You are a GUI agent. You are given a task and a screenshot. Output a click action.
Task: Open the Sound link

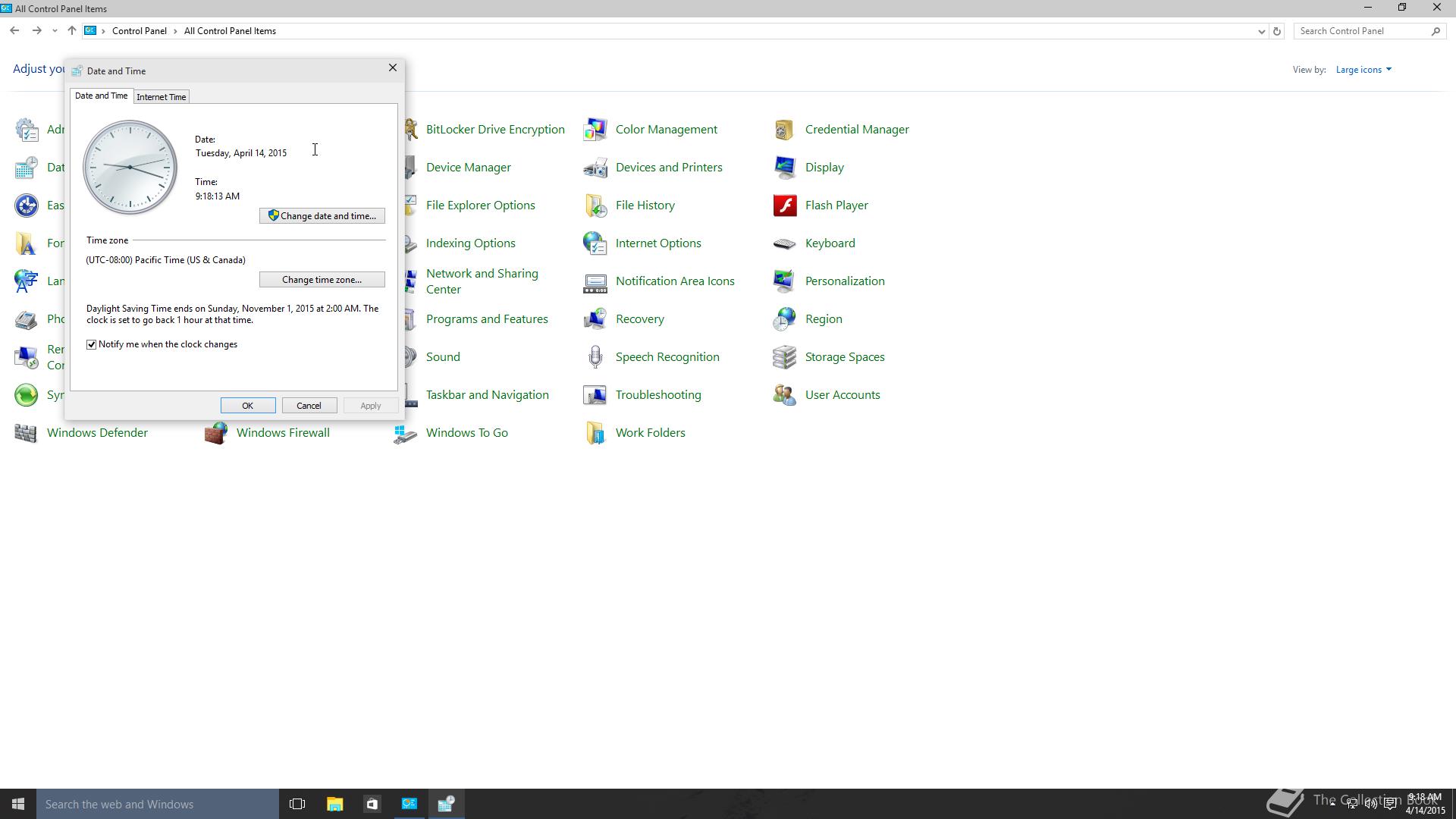443,357
